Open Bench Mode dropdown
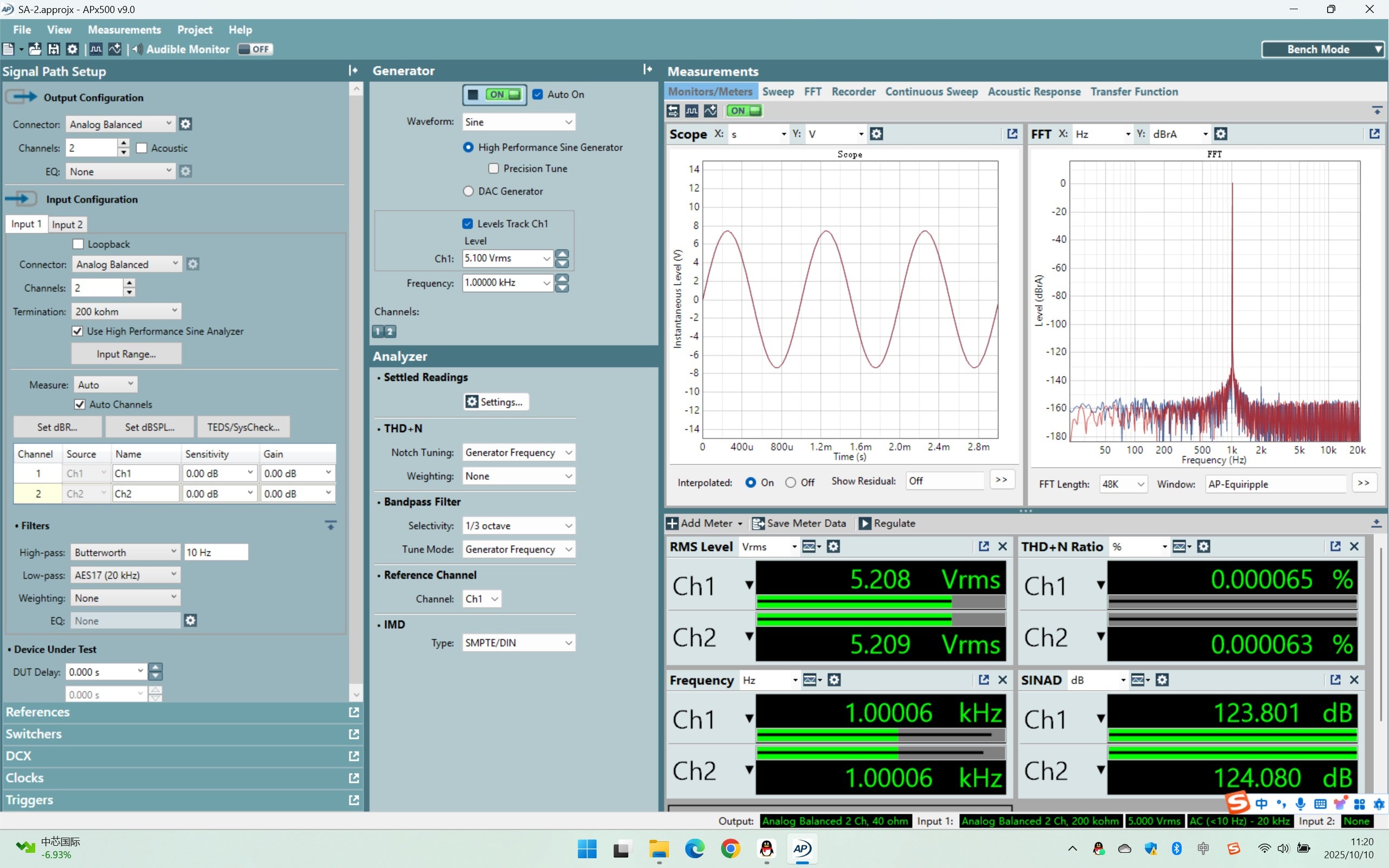Screen dimensions: 1389x868 (x=1322, y=49)
